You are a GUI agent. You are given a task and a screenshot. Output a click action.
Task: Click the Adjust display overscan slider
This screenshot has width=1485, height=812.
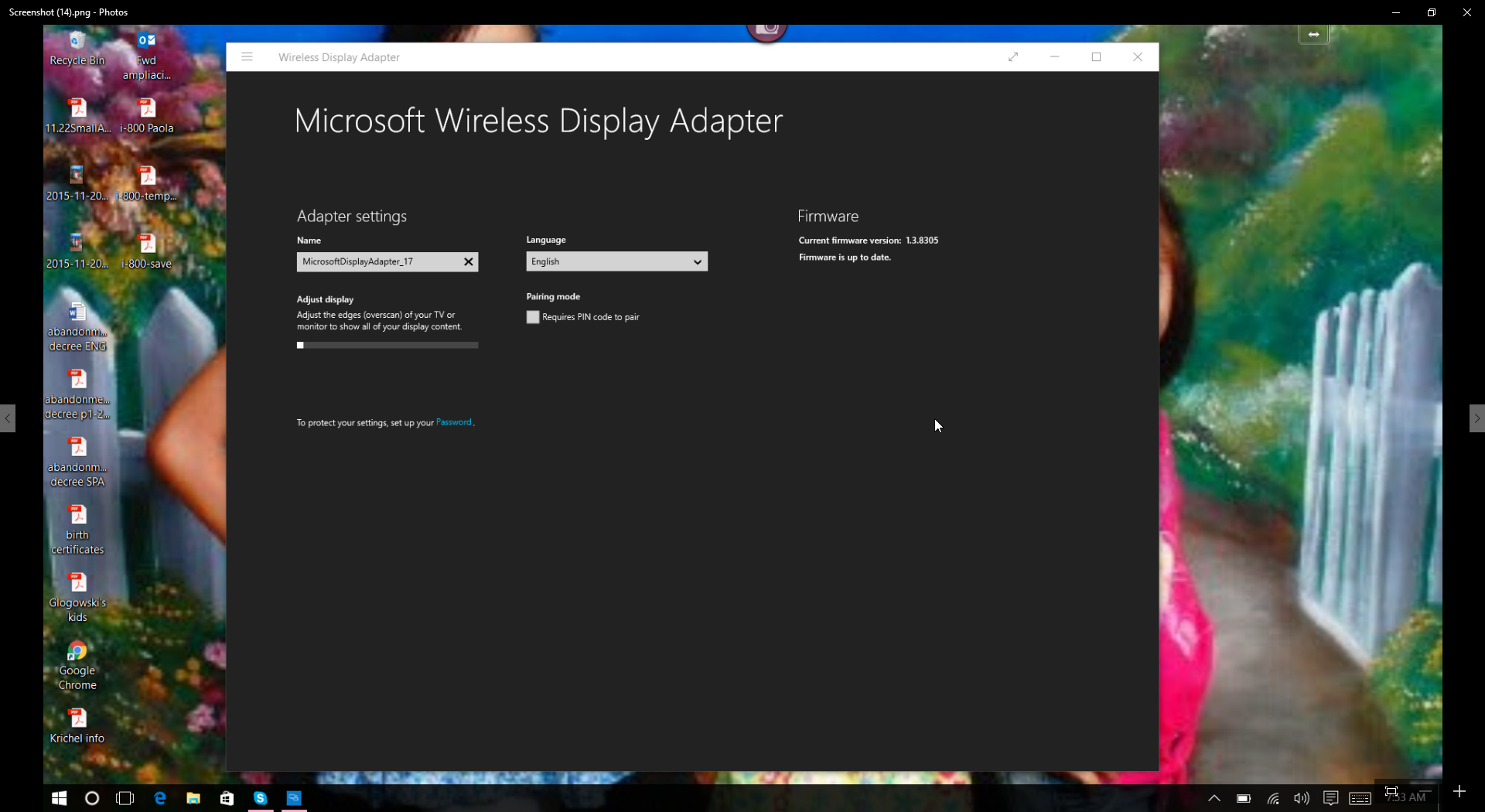tap(387, 345)
